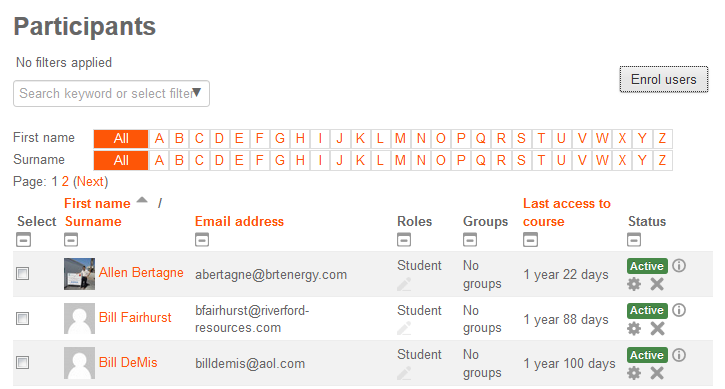
Task: Unenrol Bill Fairhurst using the X icon
Action: pyautogui.click(x=657, y=328)
